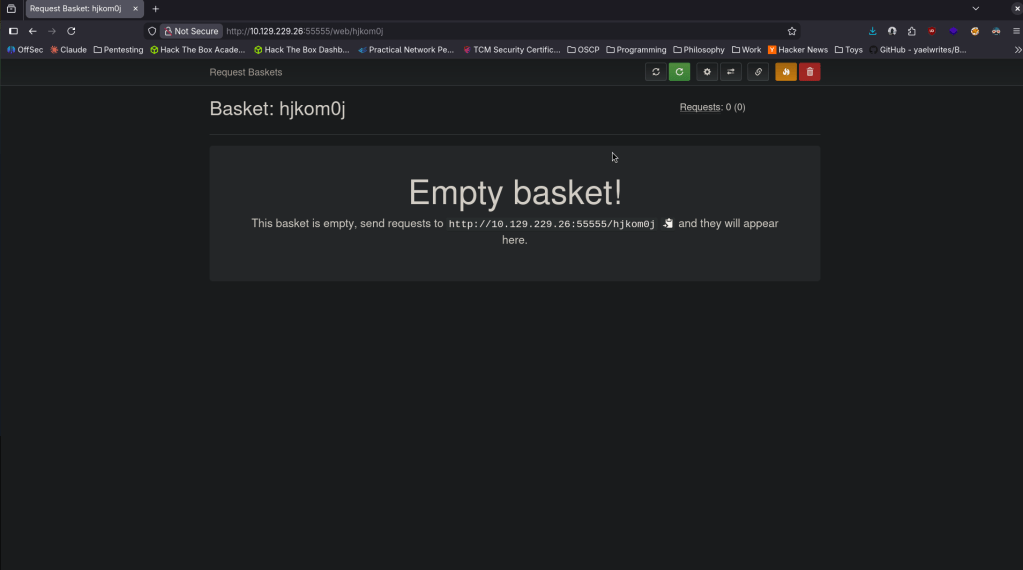
Task: Copy basket URL with clipboard icon
Action: [x=668, y=224]
